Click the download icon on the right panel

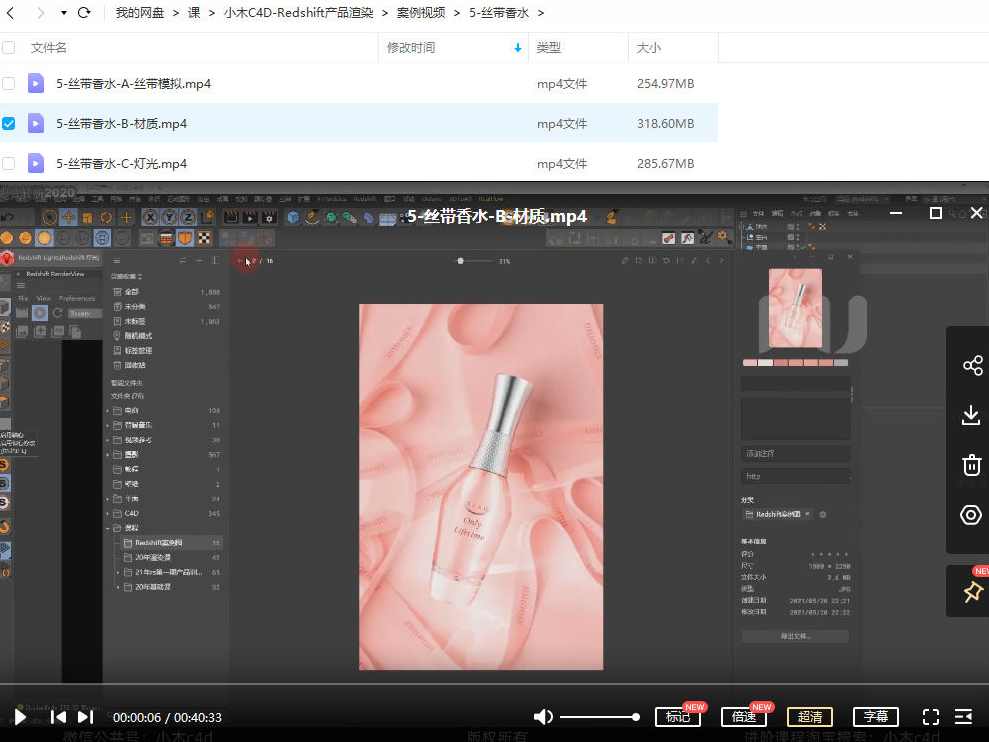click(971, 415)
